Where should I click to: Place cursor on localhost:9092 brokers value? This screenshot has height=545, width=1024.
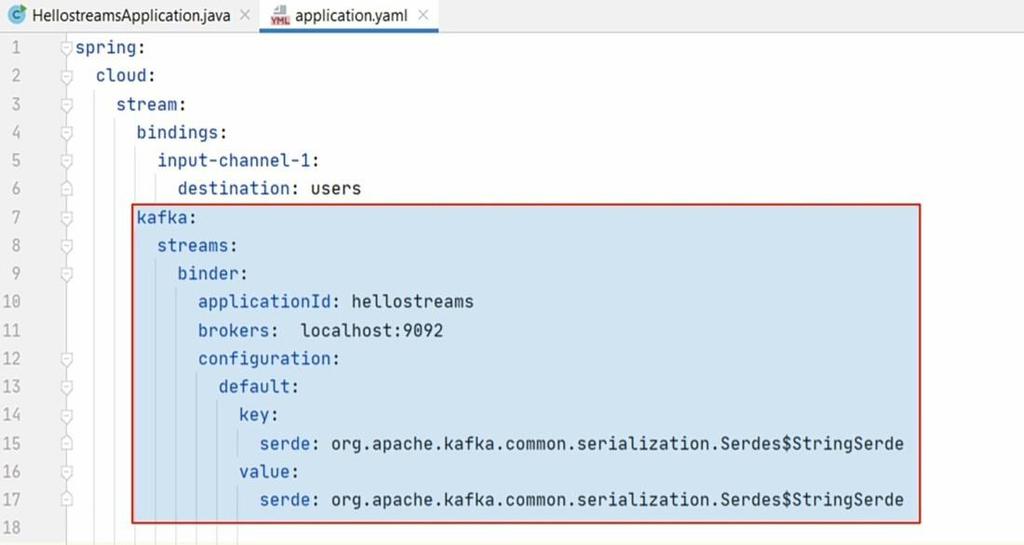372,330
